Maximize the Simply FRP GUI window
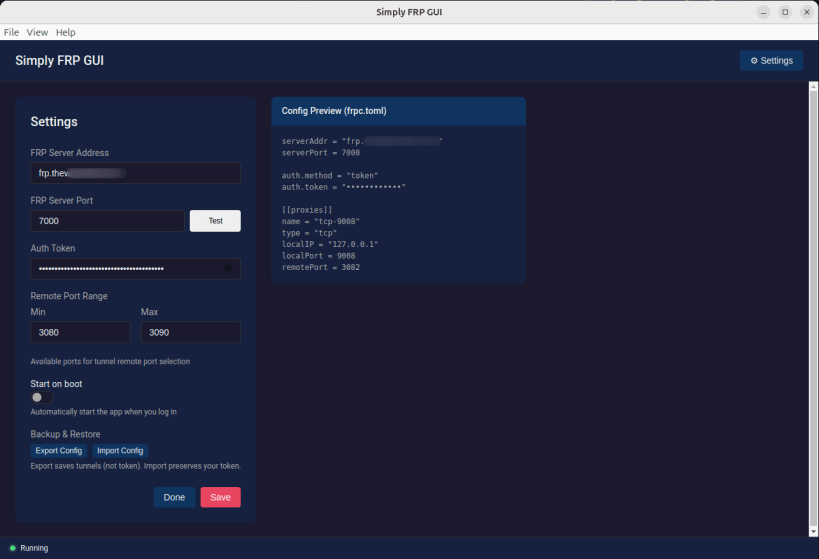Viewport: 819px width, 559px height. 785,12
